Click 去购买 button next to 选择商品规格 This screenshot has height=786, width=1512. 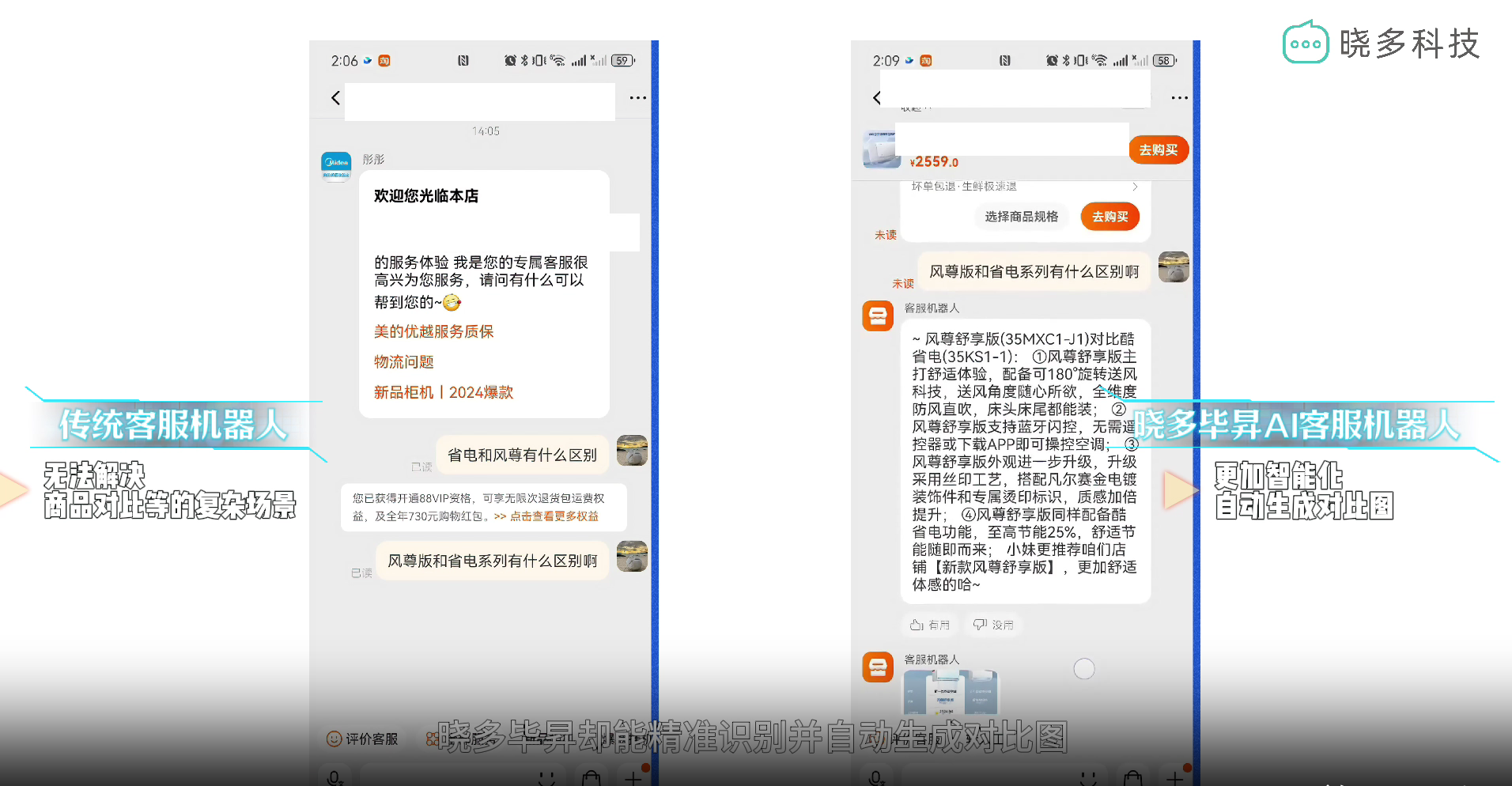(x=1109, y=217)
